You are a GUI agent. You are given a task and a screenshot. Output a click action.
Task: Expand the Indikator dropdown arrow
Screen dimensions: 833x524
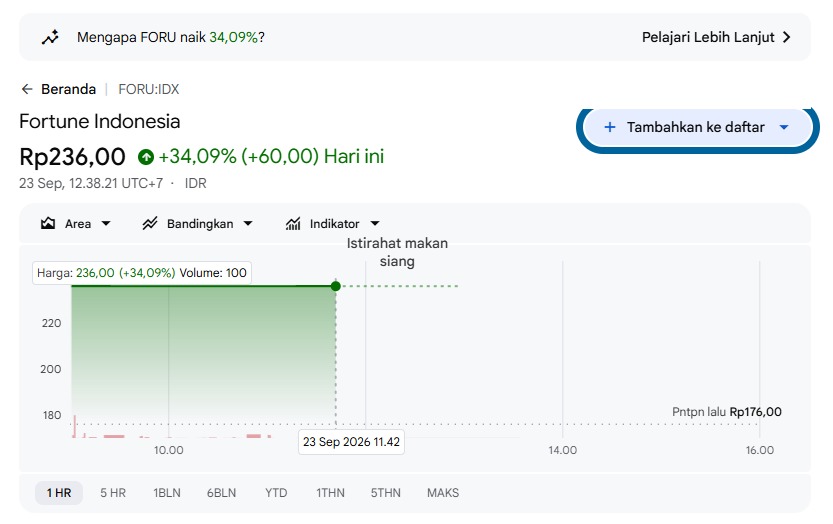coord(375,224)
